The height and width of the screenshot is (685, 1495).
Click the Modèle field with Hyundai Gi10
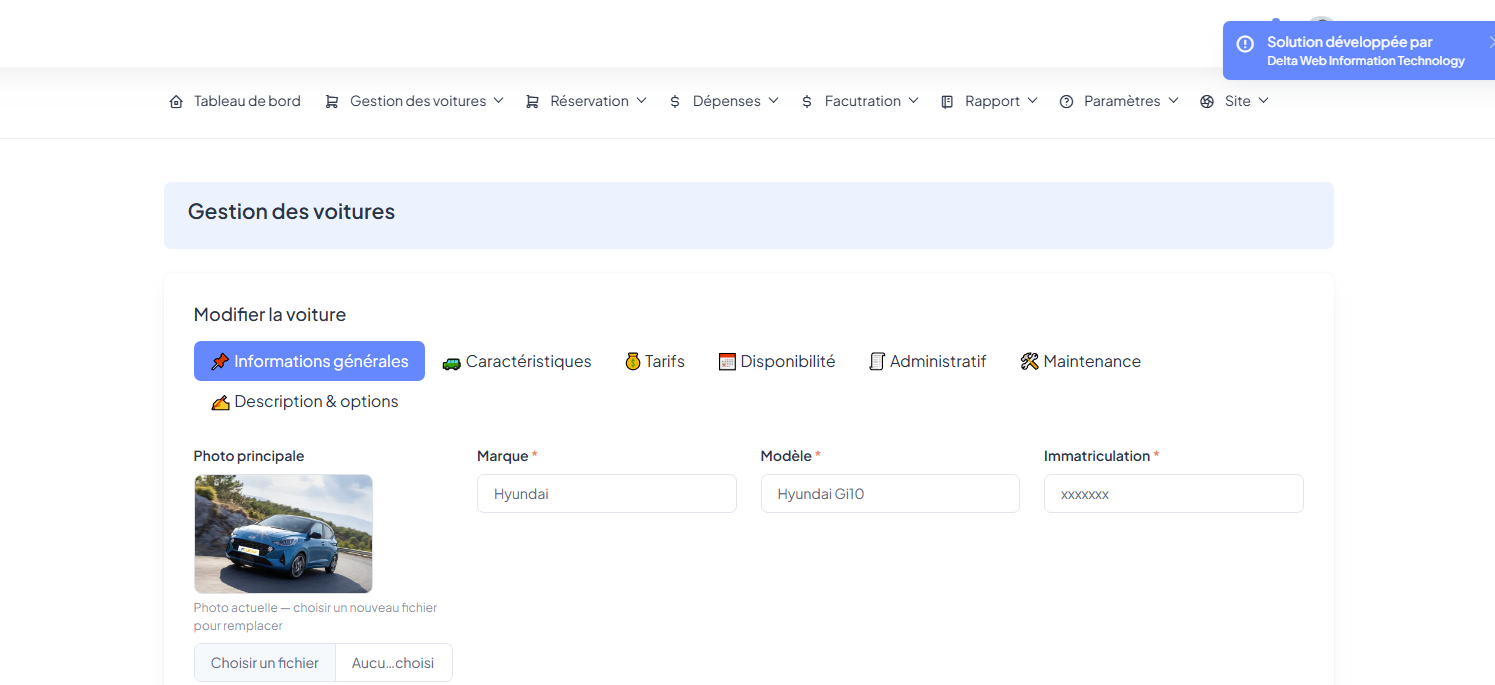pos(890,494)
